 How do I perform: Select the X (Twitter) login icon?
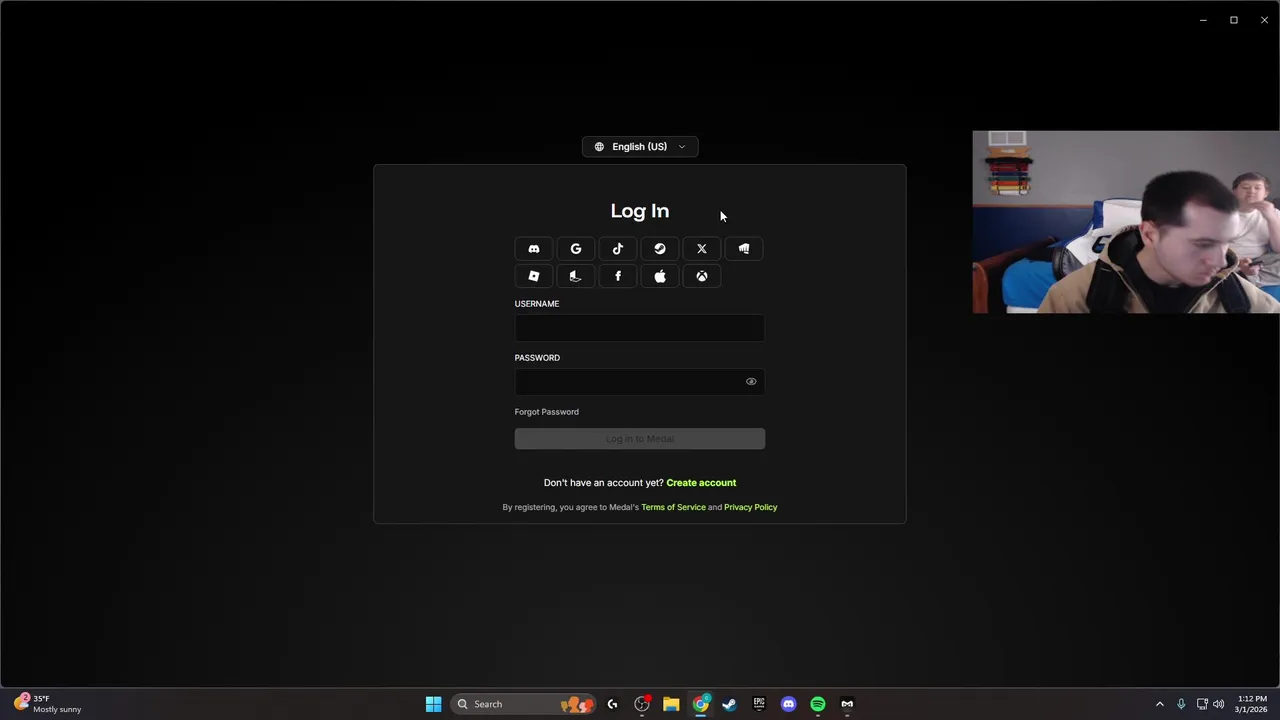click(702, 249)
